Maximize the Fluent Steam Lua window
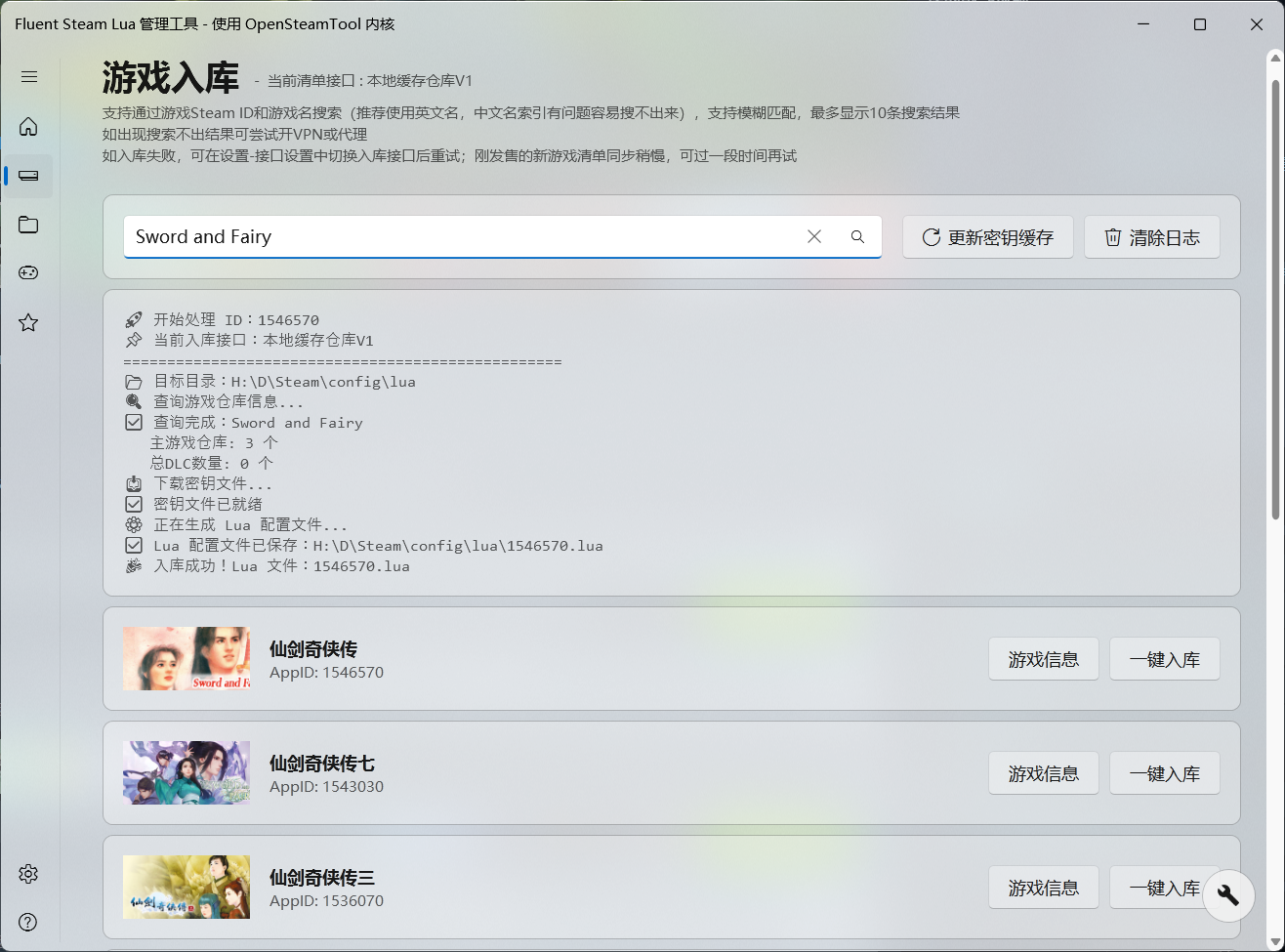The image size is (1285, 952). (1200, 24)
